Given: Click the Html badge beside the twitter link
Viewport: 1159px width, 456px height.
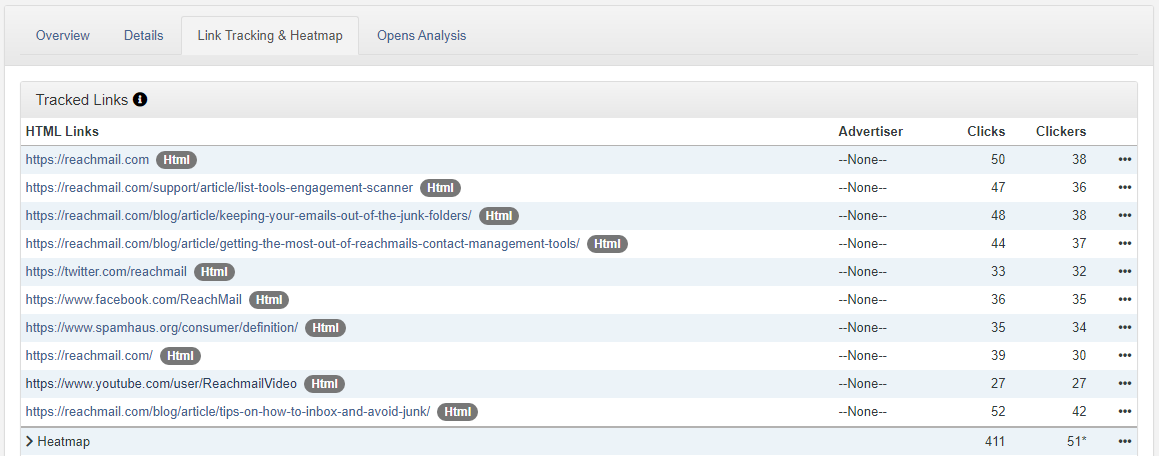Looking at the screenshot, I should coord(214,272).
